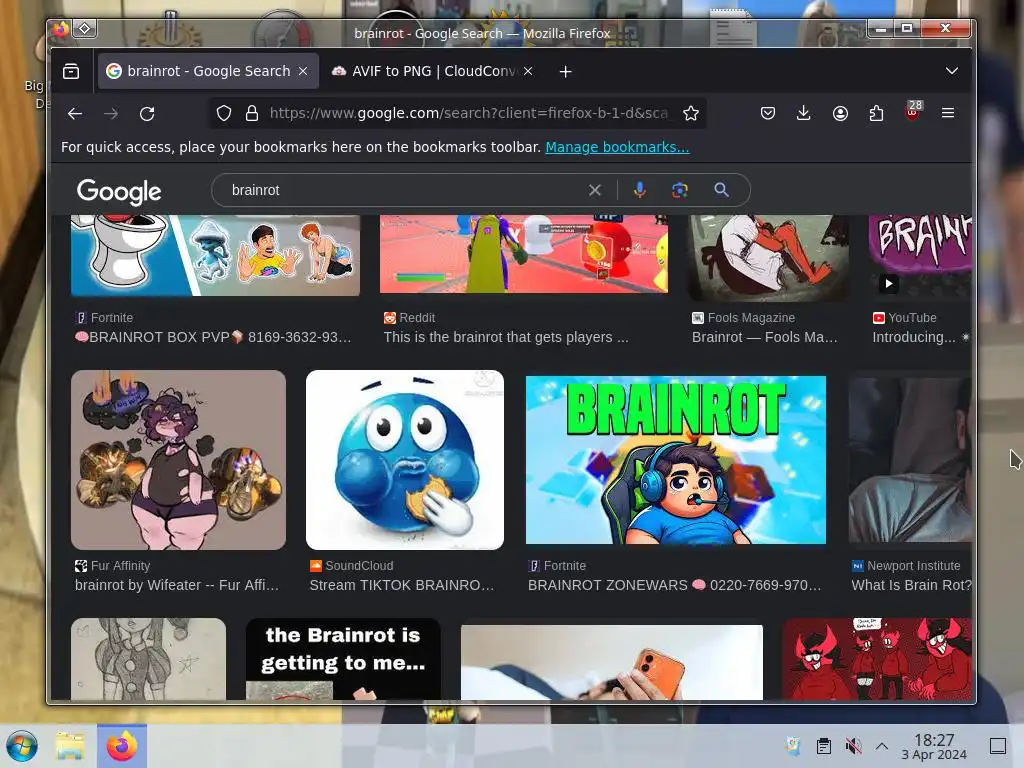Go to Google home via logo
1024x768 pixels.
point(119,191)
